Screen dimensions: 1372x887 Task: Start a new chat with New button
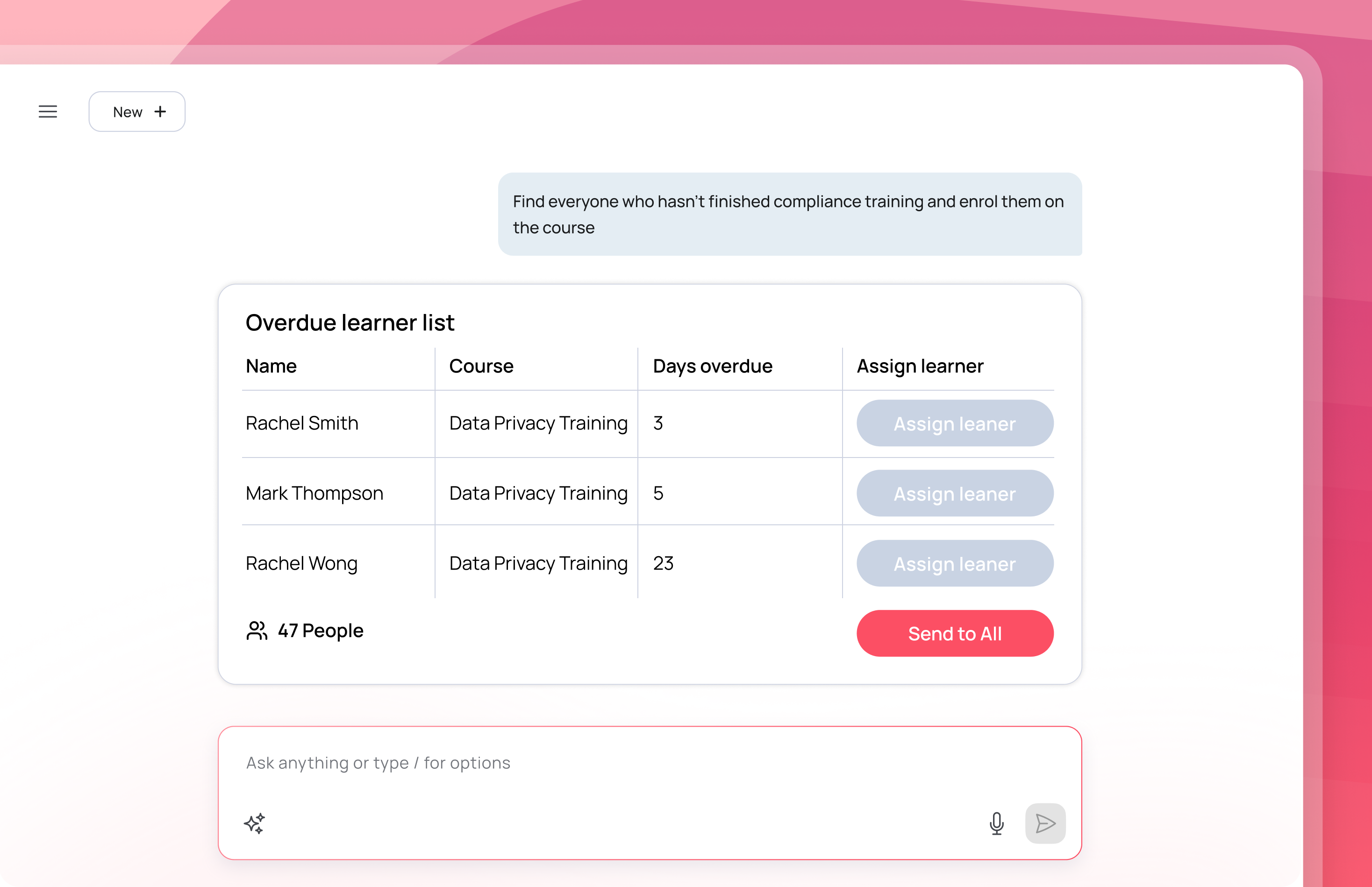point(136,112)
